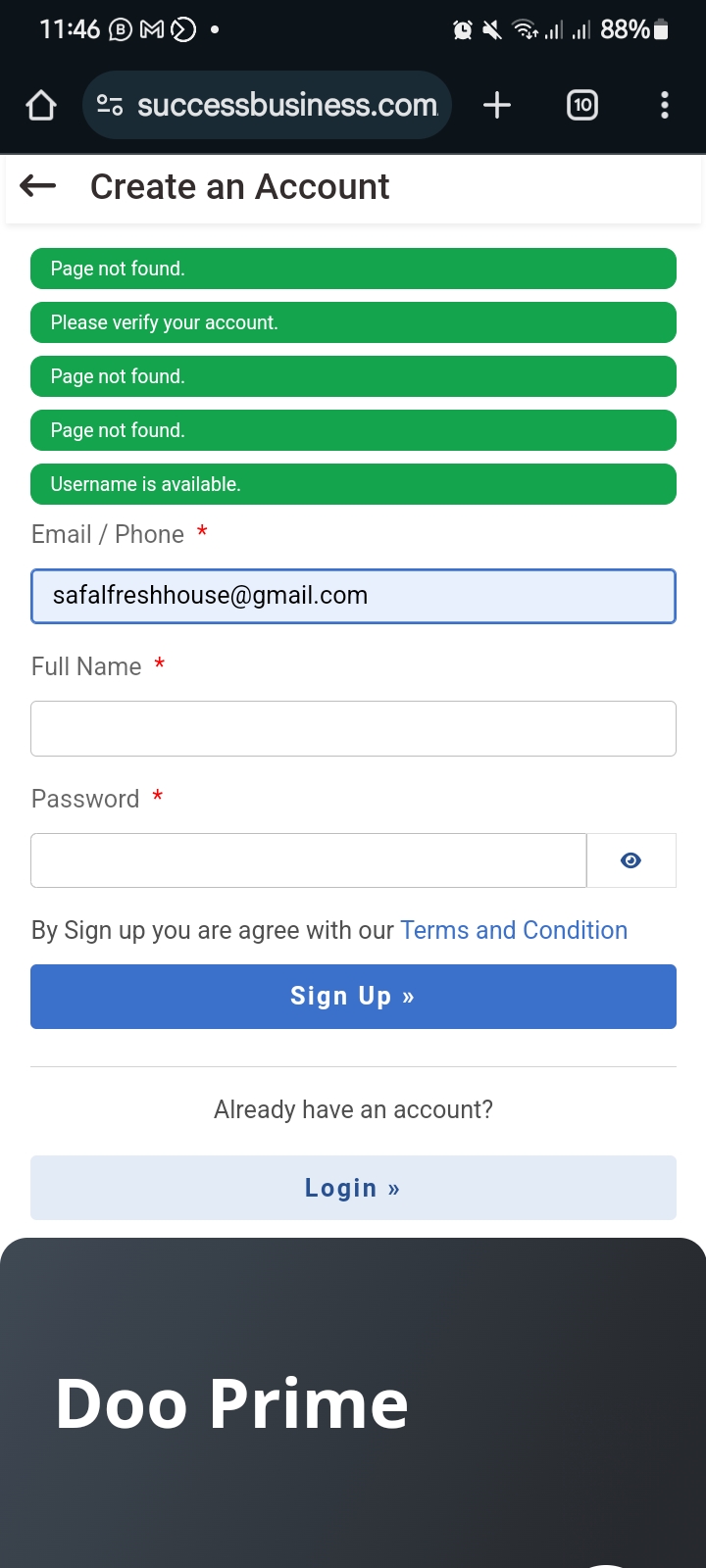Go back using the arrow beside Create an Account
706x1568 pixels.
[38, 185]
